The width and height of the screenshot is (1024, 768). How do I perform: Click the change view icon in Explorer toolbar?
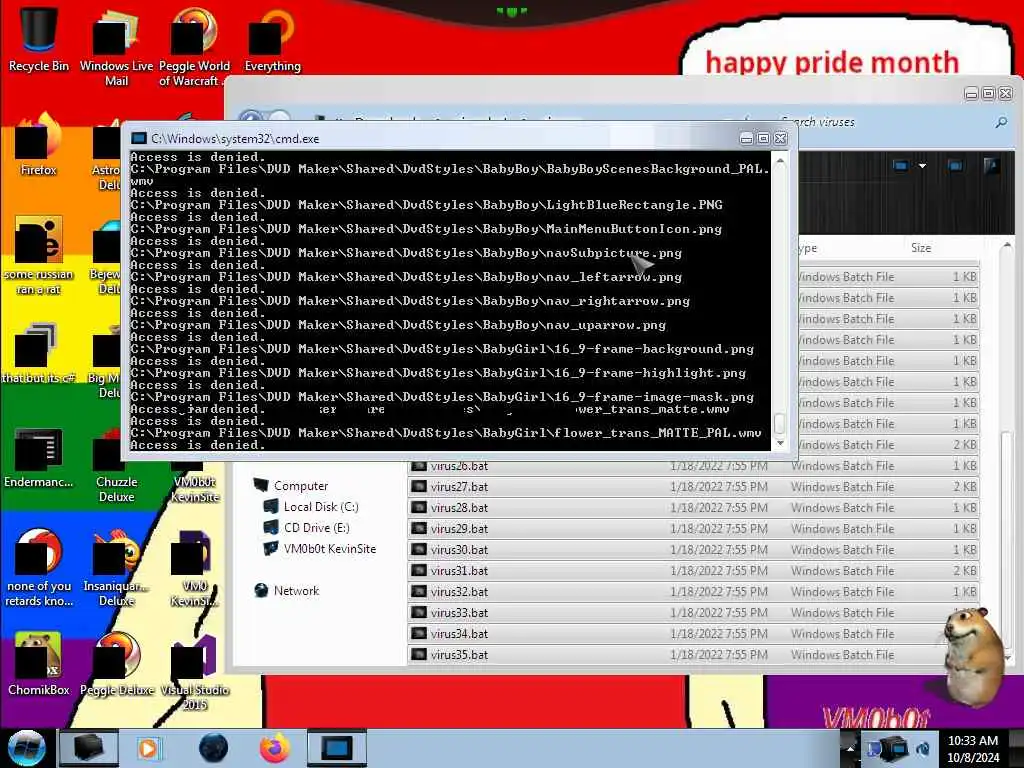[x=900, y=166]
